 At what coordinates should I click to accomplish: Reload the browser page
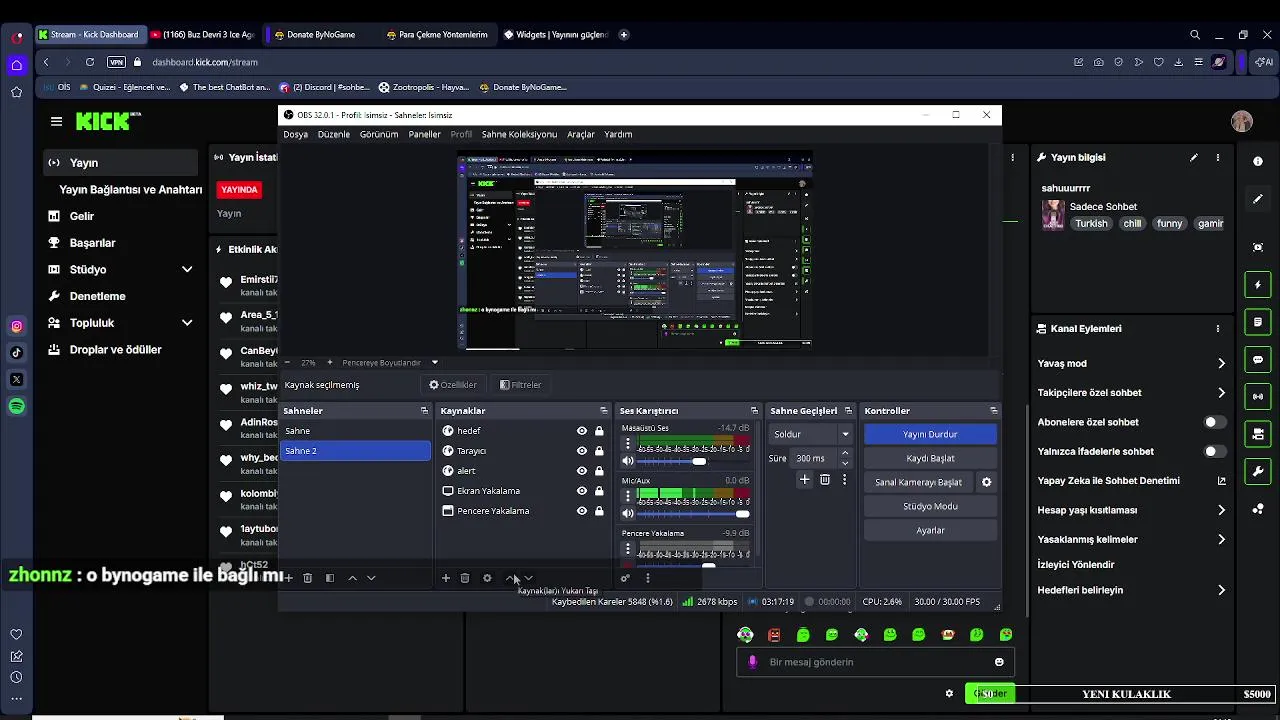coord(89,62)
